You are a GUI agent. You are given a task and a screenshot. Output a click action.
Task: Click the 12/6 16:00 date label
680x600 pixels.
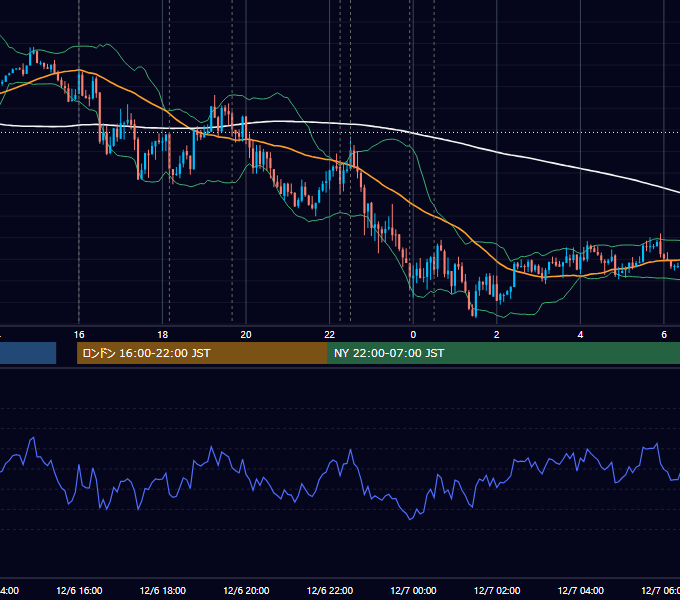pos(79,590)
